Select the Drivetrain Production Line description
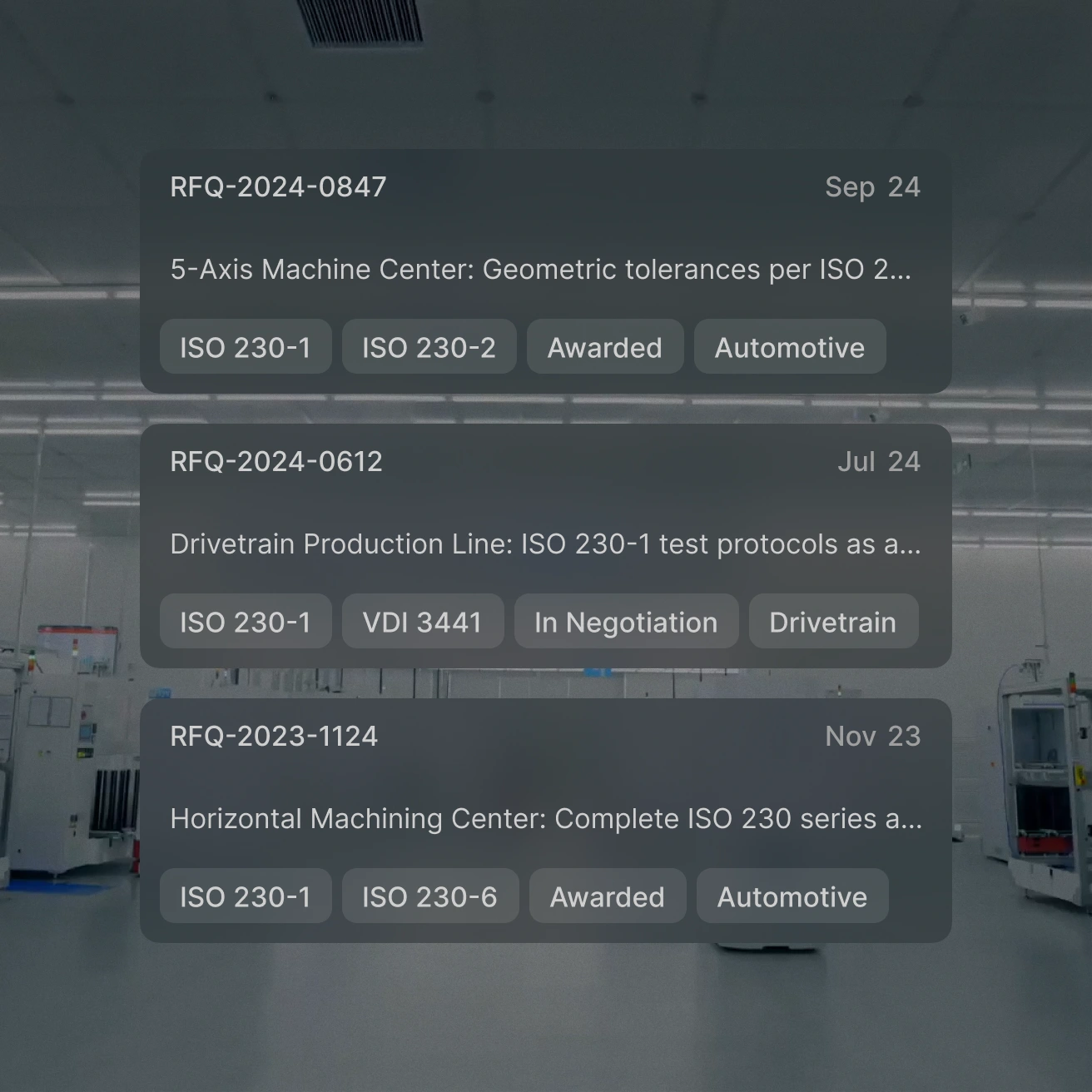This screenshot has height=1092, width=1092. click(x=545, y=544)
